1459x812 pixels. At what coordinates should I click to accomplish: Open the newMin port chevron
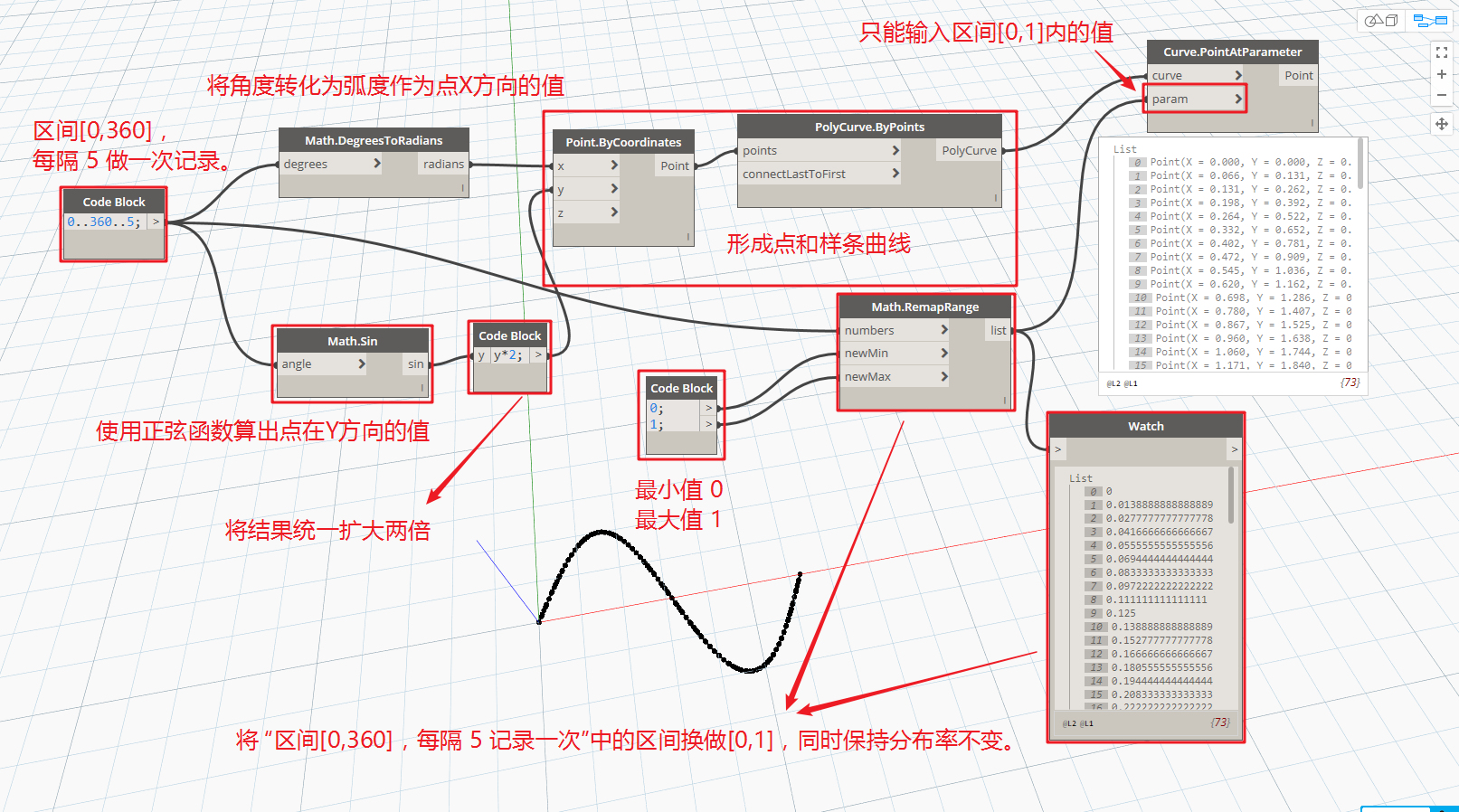coord(944,353)
